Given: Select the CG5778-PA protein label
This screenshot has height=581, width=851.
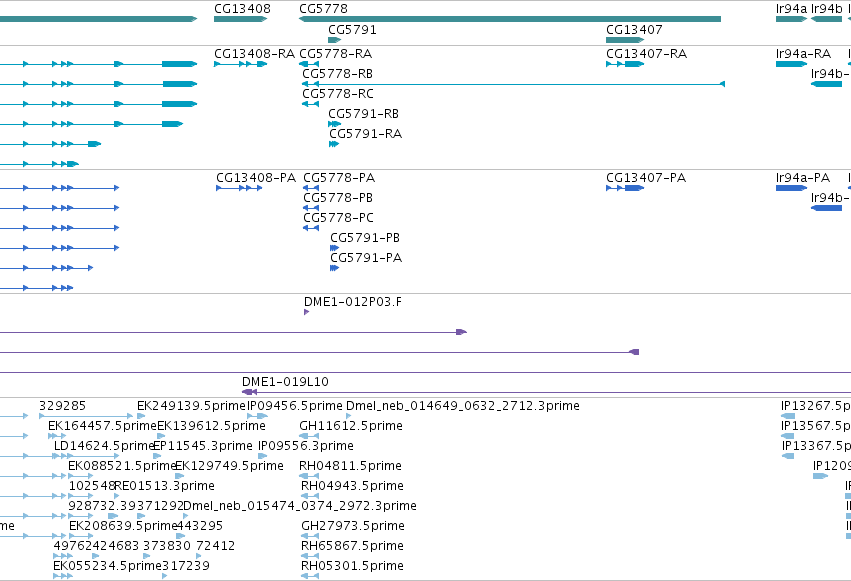Looking at the screenshot, I should pos(339,178).
